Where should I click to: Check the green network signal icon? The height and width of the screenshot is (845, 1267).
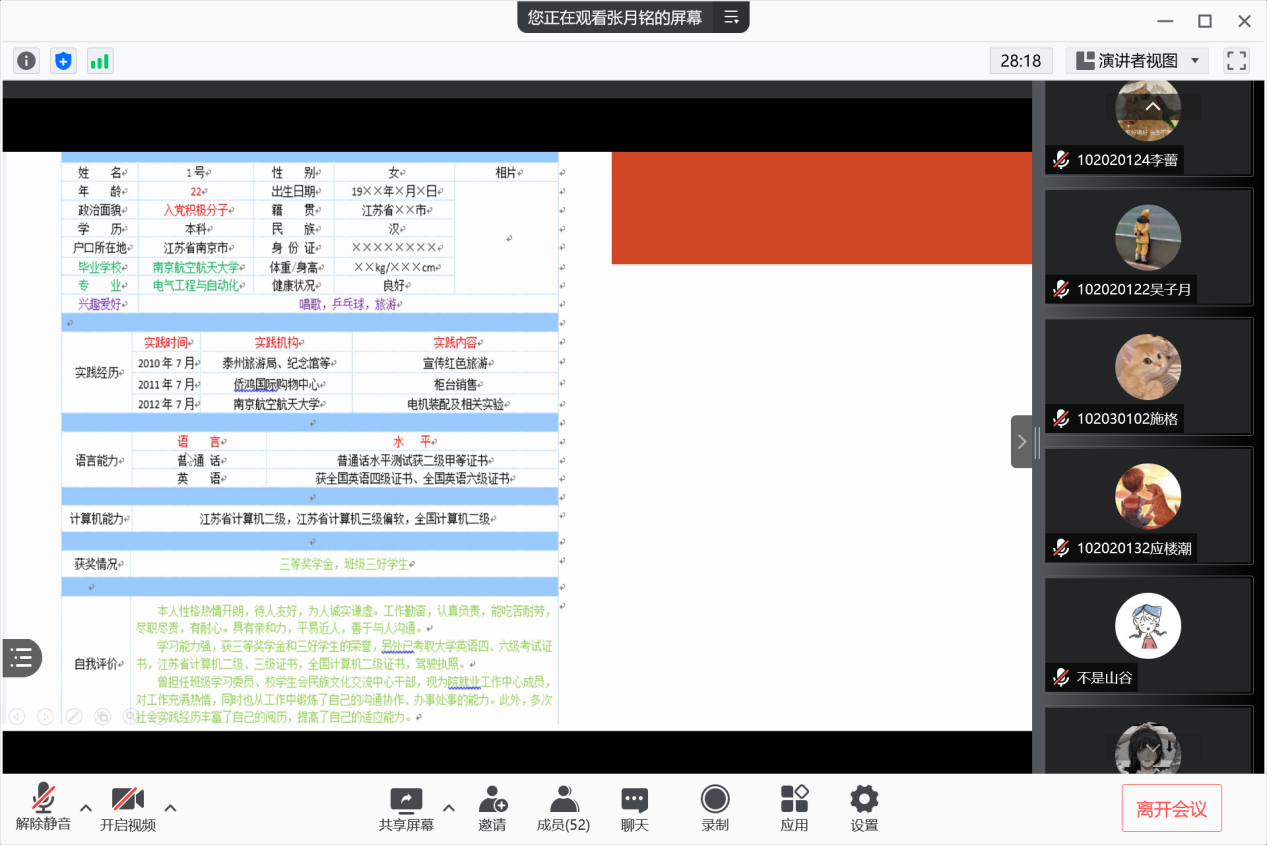click(100, 61)
